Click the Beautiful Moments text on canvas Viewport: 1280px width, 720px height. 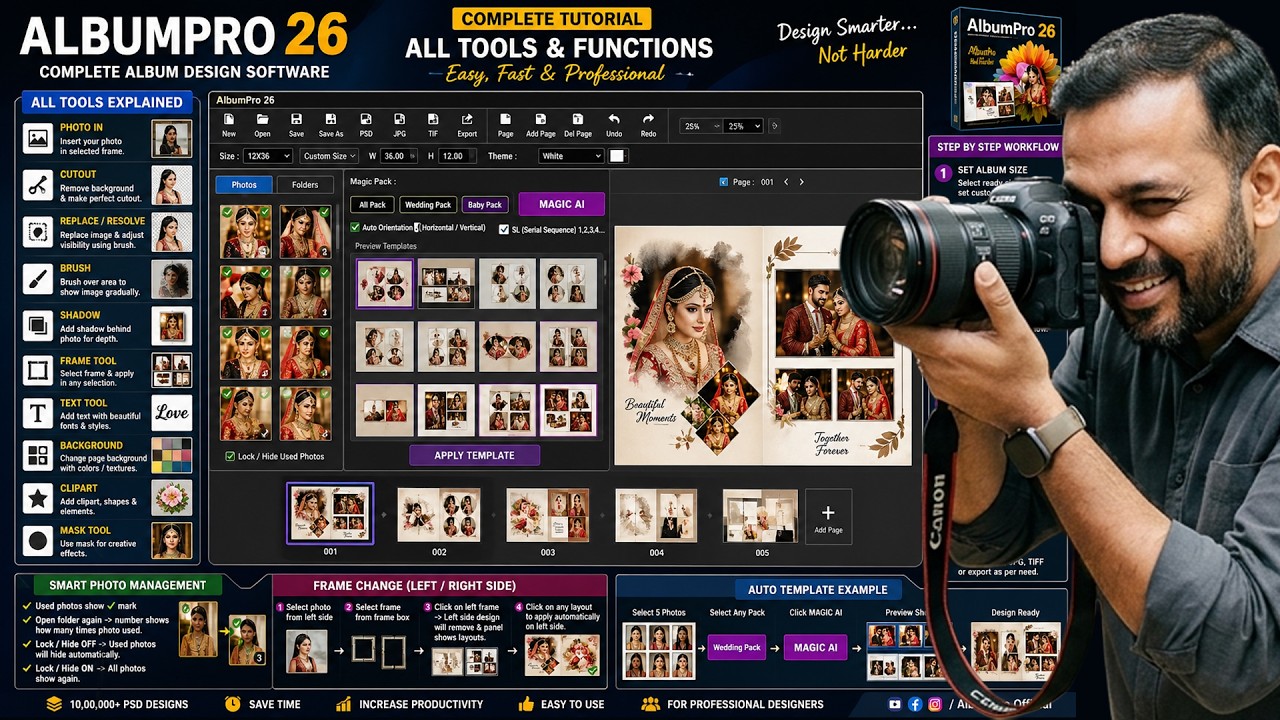pos(651,411)
